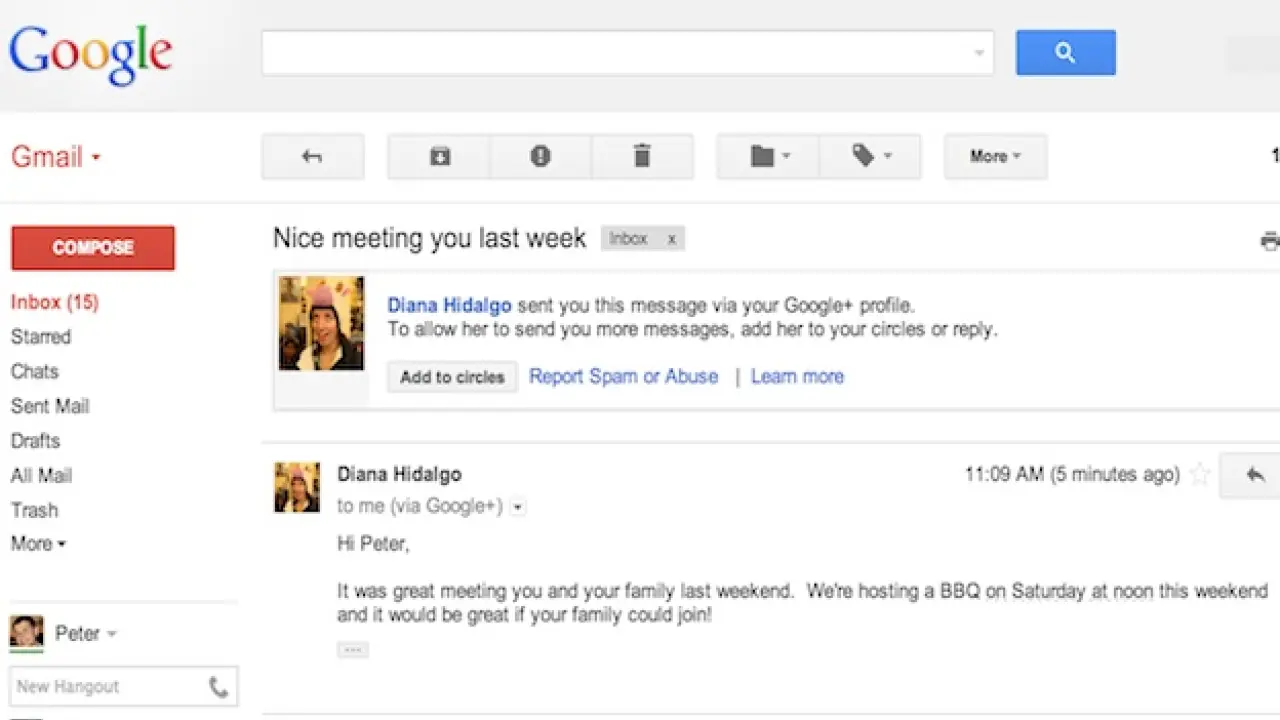Viewport: 1280px width, 720px height.
Task: Go to the Starred folder
Action: click(41, 337)
